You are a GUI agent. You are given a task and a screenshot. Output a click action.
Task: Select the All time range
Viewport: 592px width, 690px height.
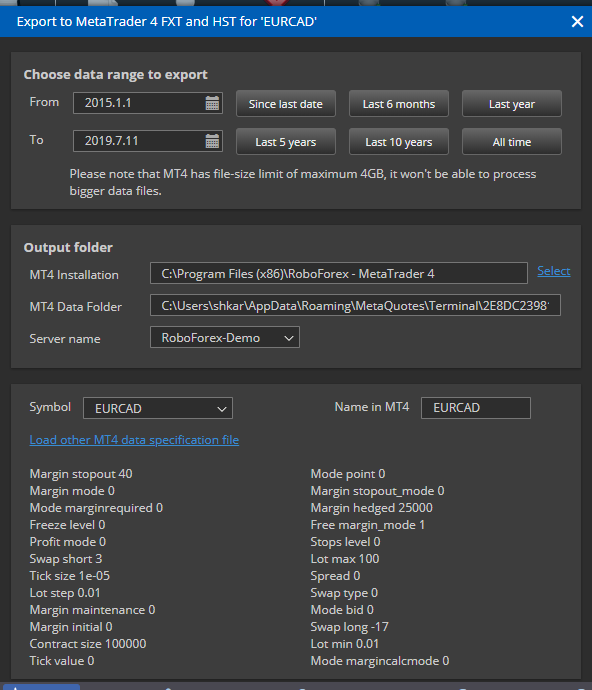(512, 142)
